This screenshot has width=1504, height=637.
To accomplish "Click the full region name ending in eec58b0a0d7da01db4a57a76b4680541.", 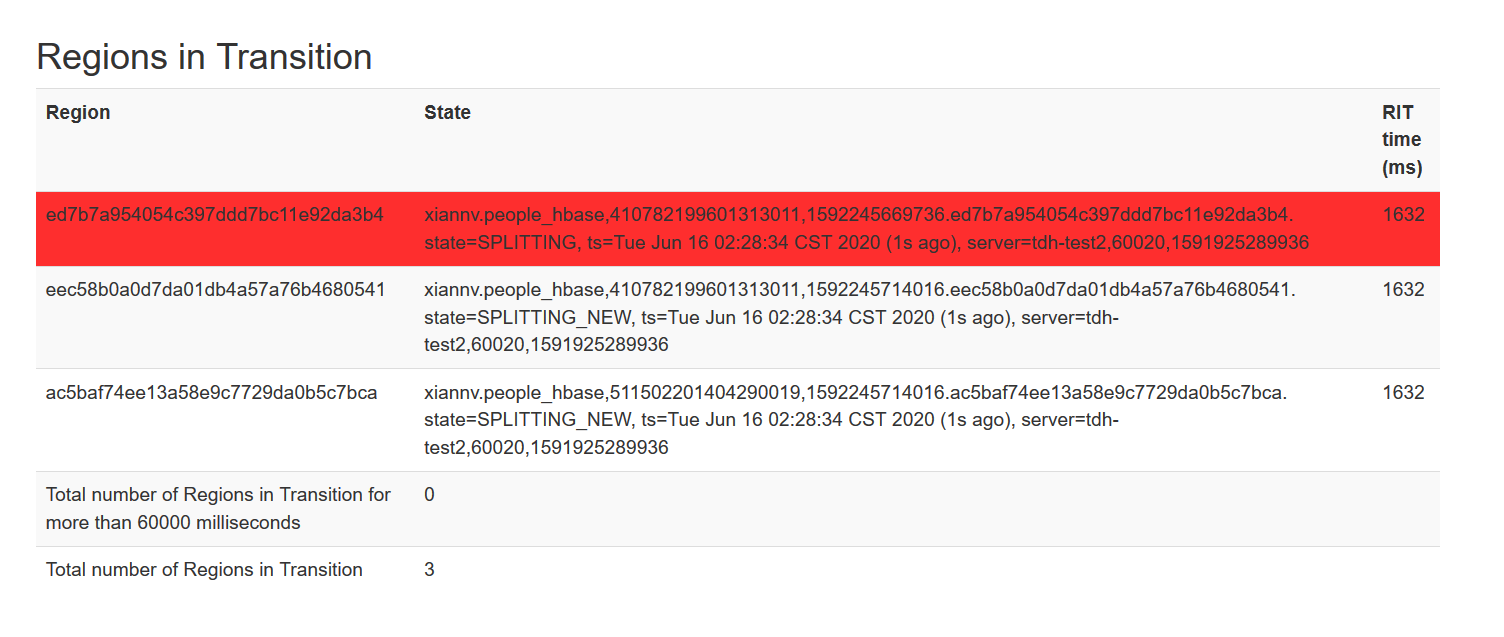I will (860, 289).
